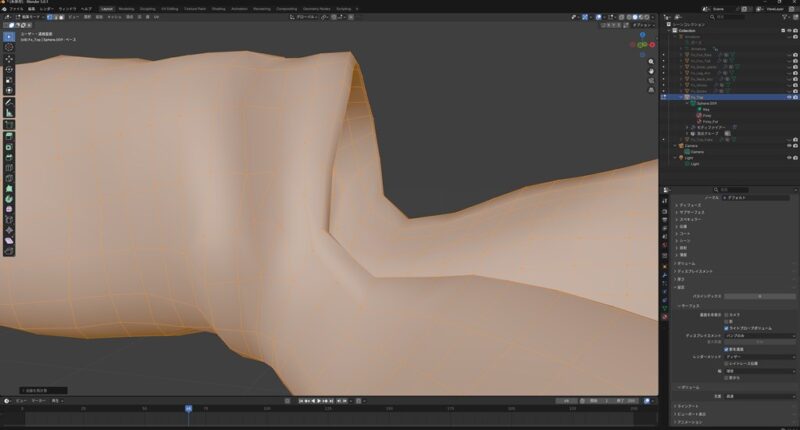Screen dimensions: 800x430
Task: Toggle visibility eye of the Light collection
Action: 788,157
